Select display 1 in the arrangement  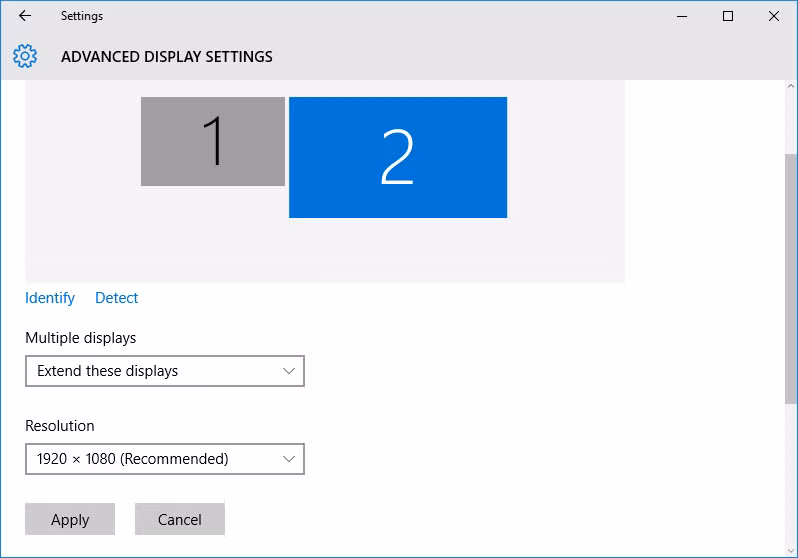[212, 141]
